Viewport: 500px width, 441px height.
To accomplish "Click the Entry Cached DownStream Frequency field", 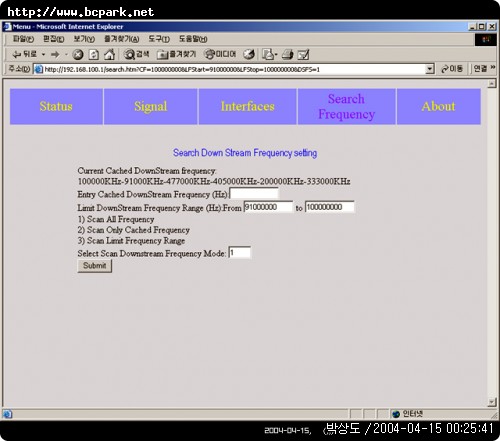I will coord(254,194).
